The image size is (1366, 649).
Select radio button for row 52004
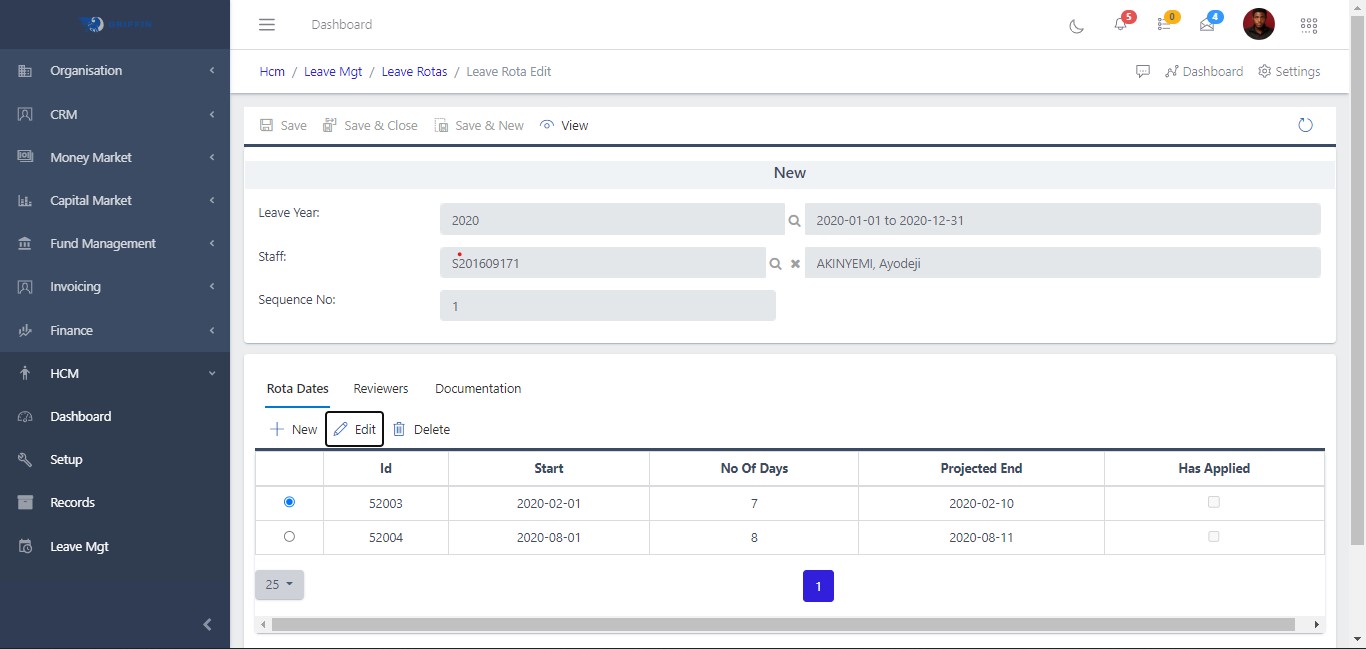coord(290,537)
